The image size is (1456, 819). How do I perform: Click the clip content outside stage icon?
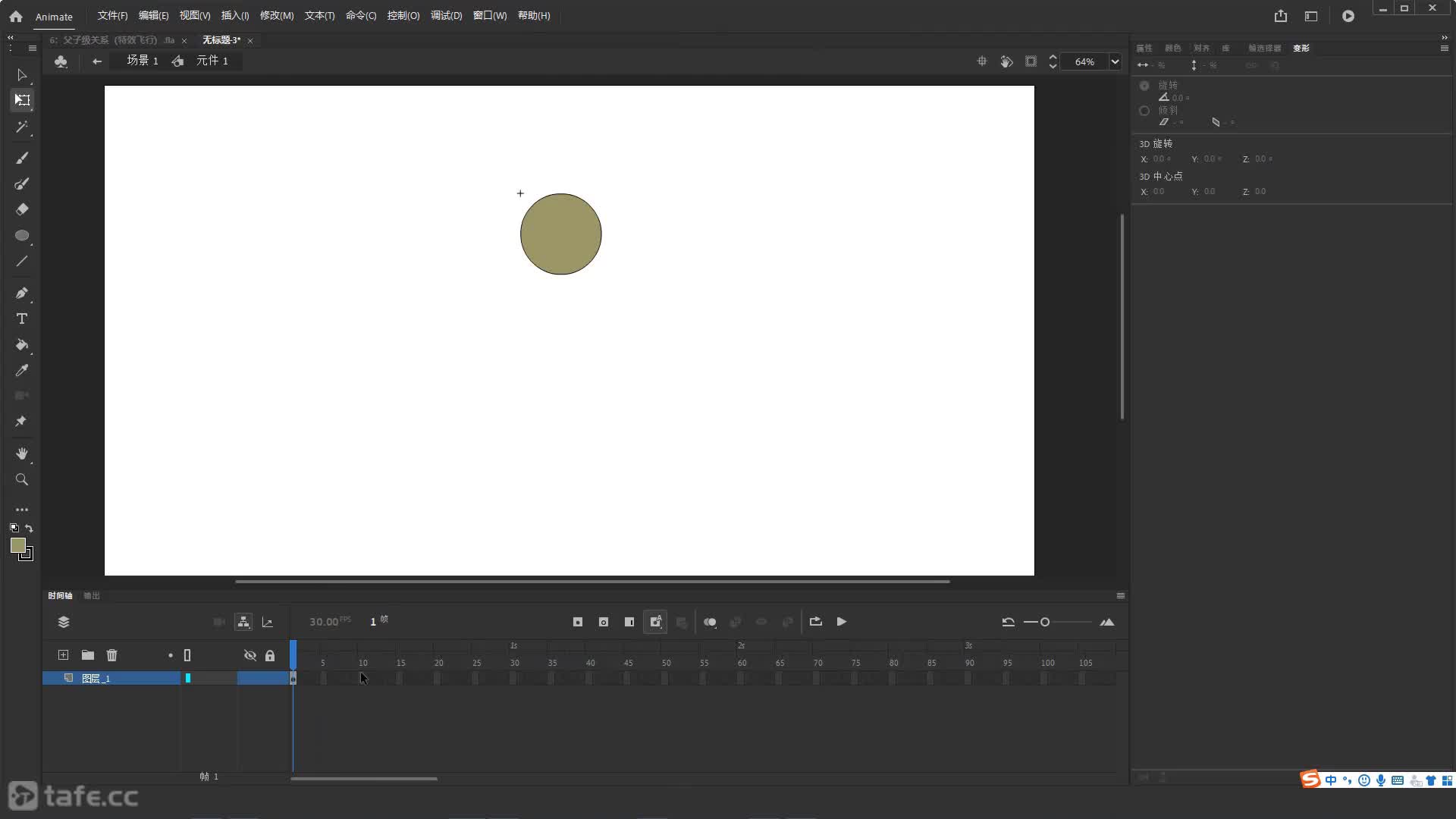tap(1031, 61)
